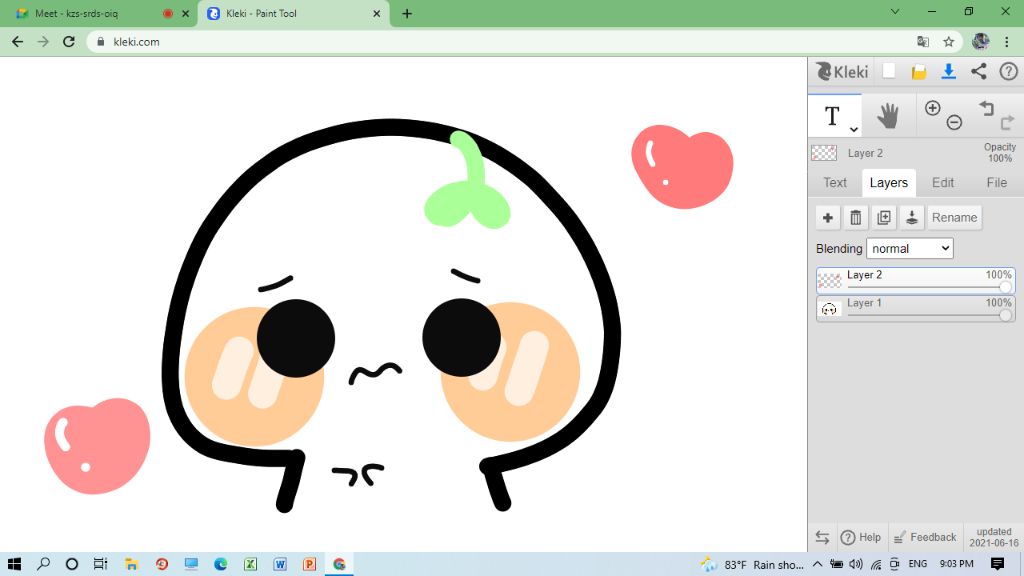1024x576 pixels.
Task: Delete the layer with the trash icon
Action: (x=856, y=217)
